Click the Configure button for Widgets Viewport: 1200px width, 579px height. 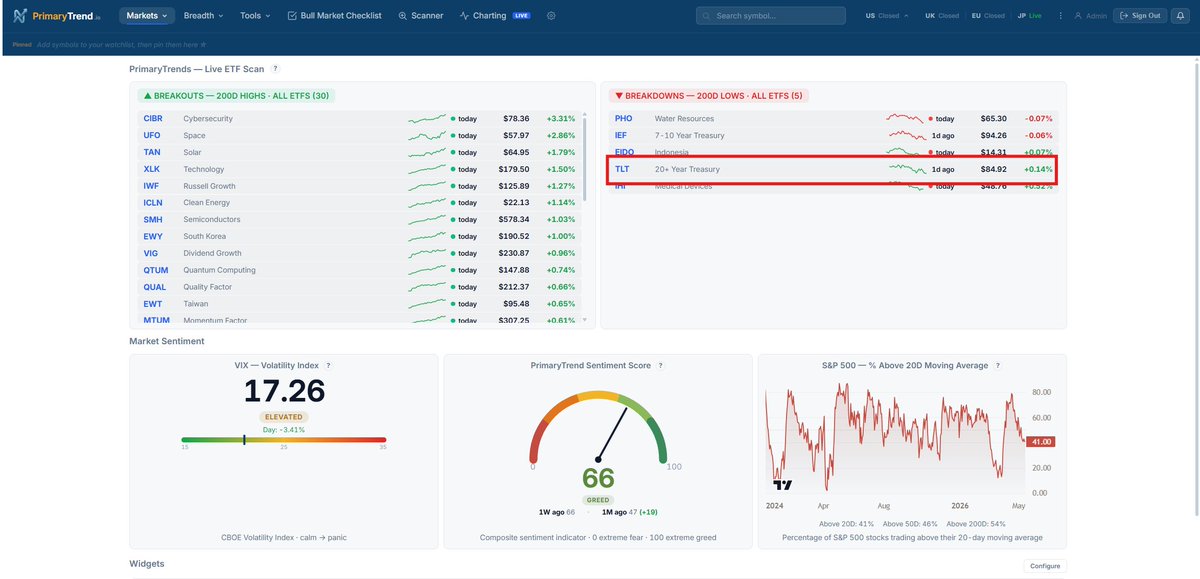pos(1045,566)
